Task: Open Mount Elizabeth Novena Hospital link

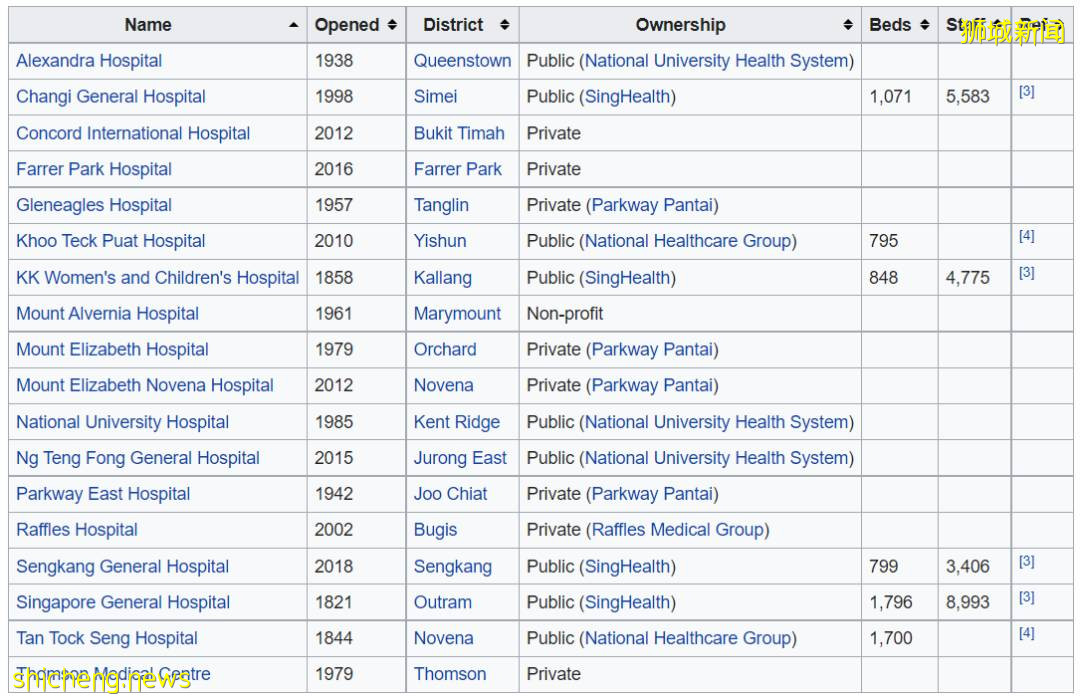Action: click(x=145, y=386)
